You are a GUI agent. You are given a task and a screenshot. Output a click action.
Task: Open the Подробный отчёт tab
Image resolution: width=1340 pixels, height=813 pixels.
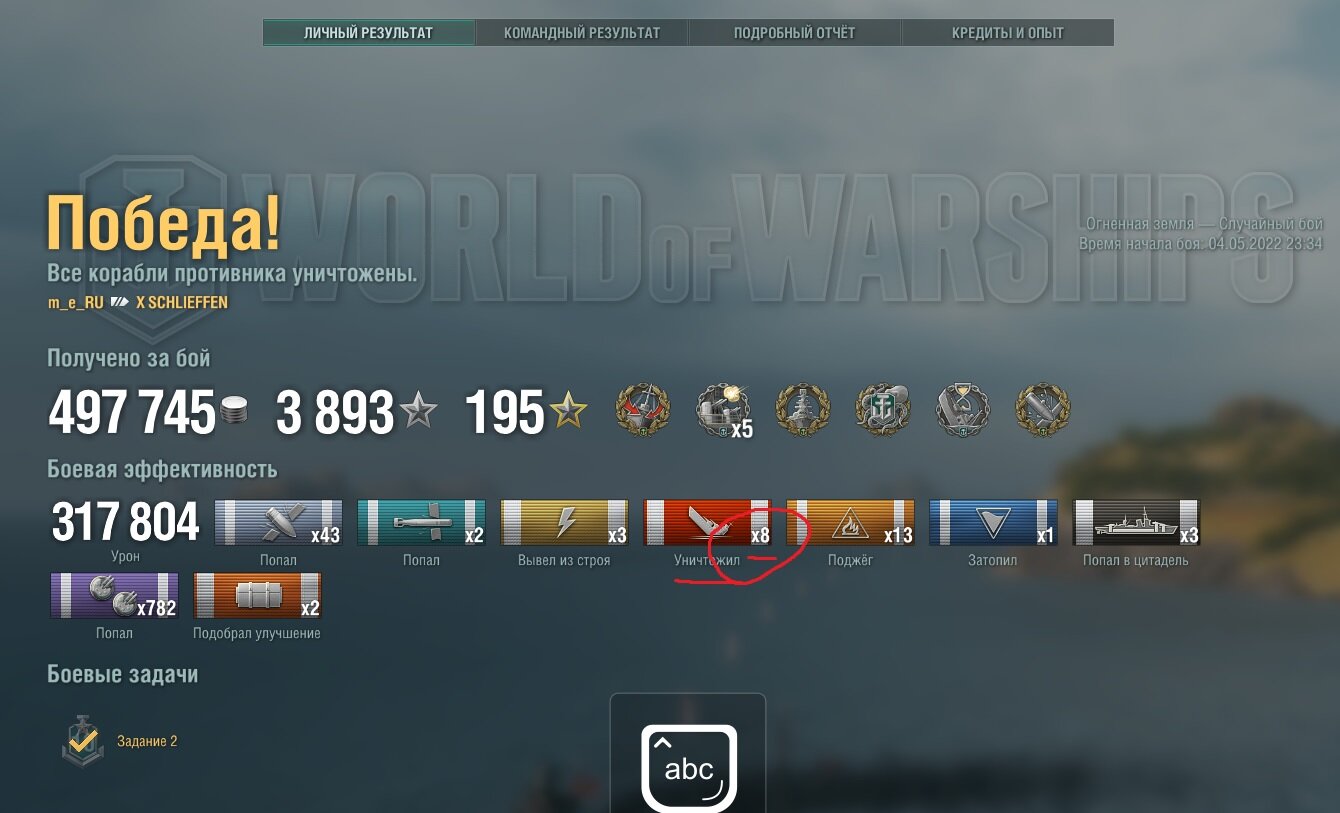[794, 33]
